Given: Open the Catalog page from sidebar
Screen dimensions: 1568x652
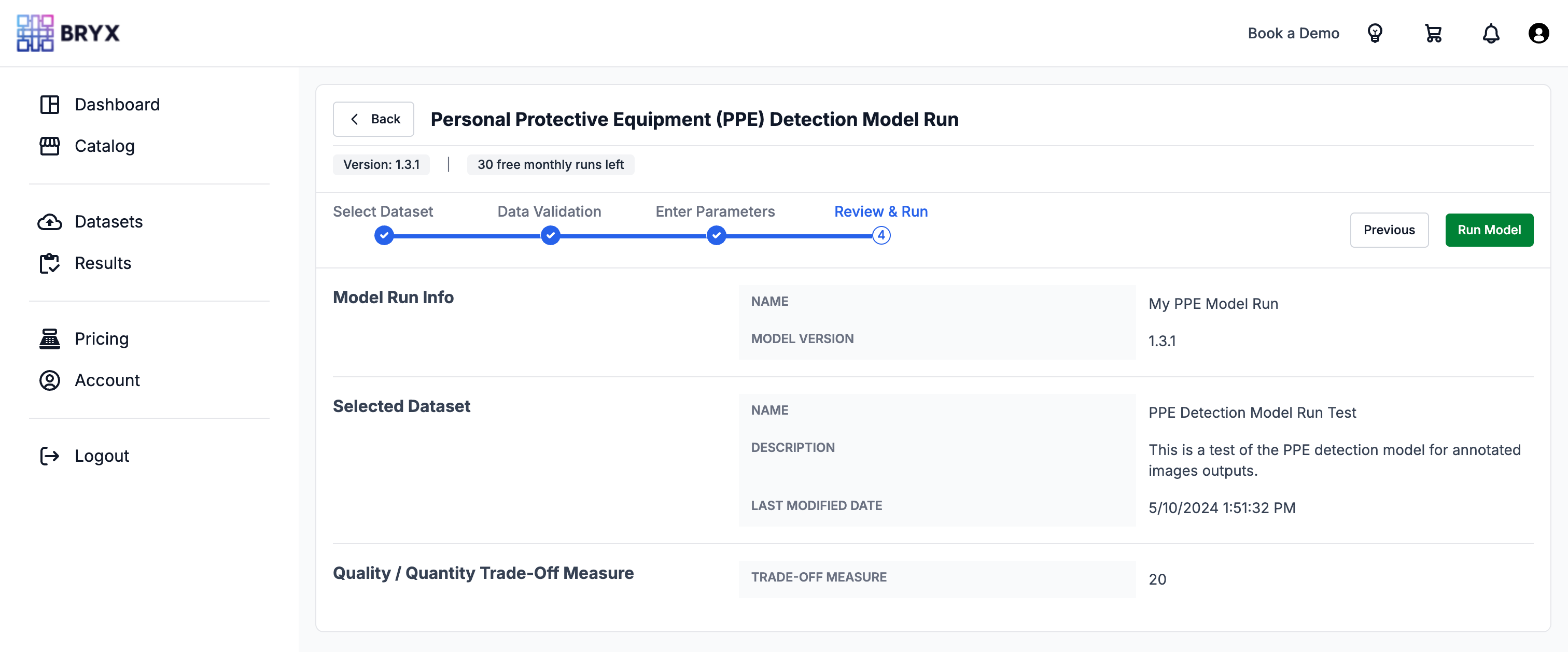Looking at the screenshot, I should [105, 146].
